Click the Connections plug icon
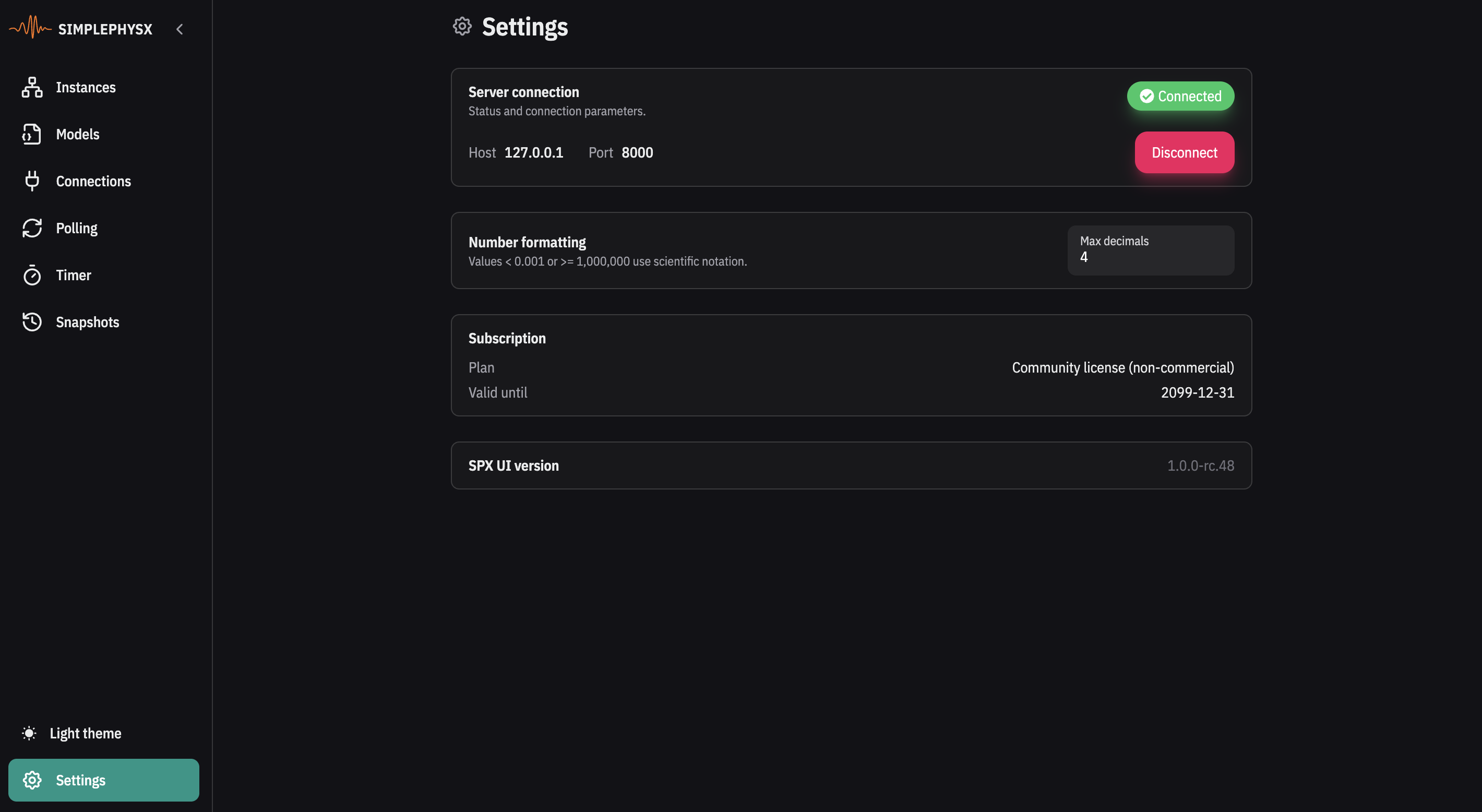The height and width of the screenshot is (812, 1482). 32,181
